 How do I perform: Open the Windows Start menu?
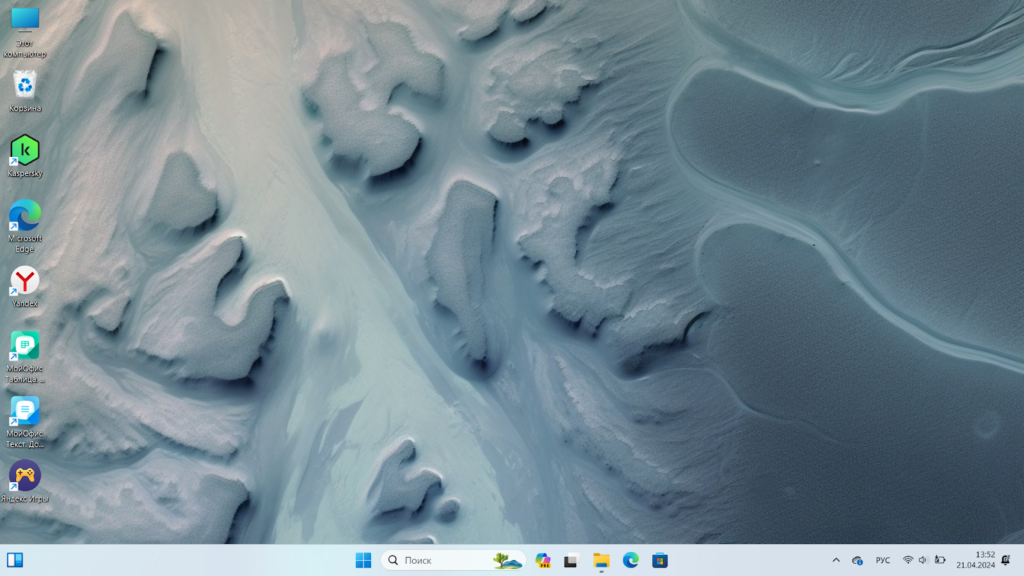[363, 560]
